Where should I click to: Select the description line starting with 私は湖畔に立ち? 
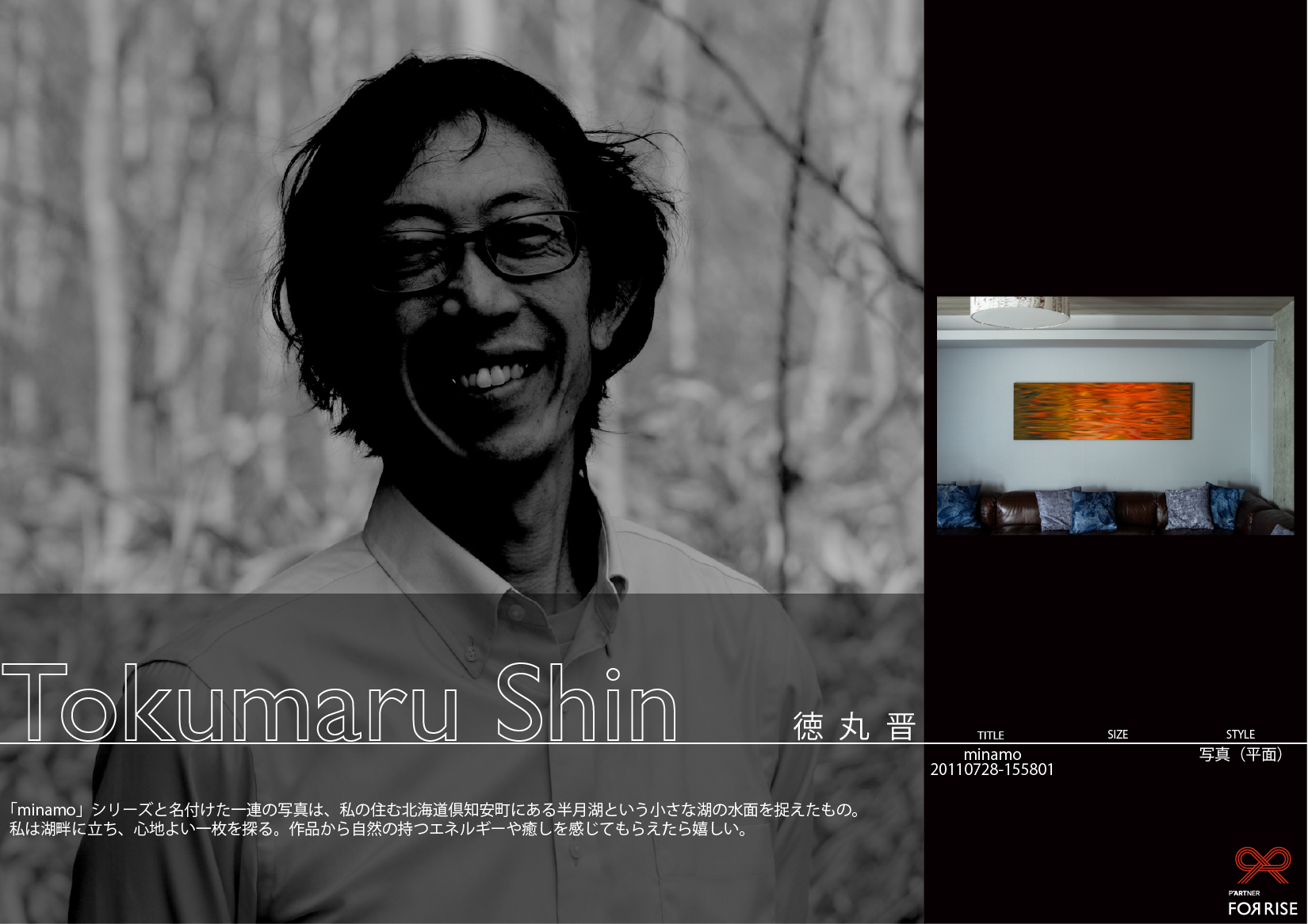(x=379, y=830)
